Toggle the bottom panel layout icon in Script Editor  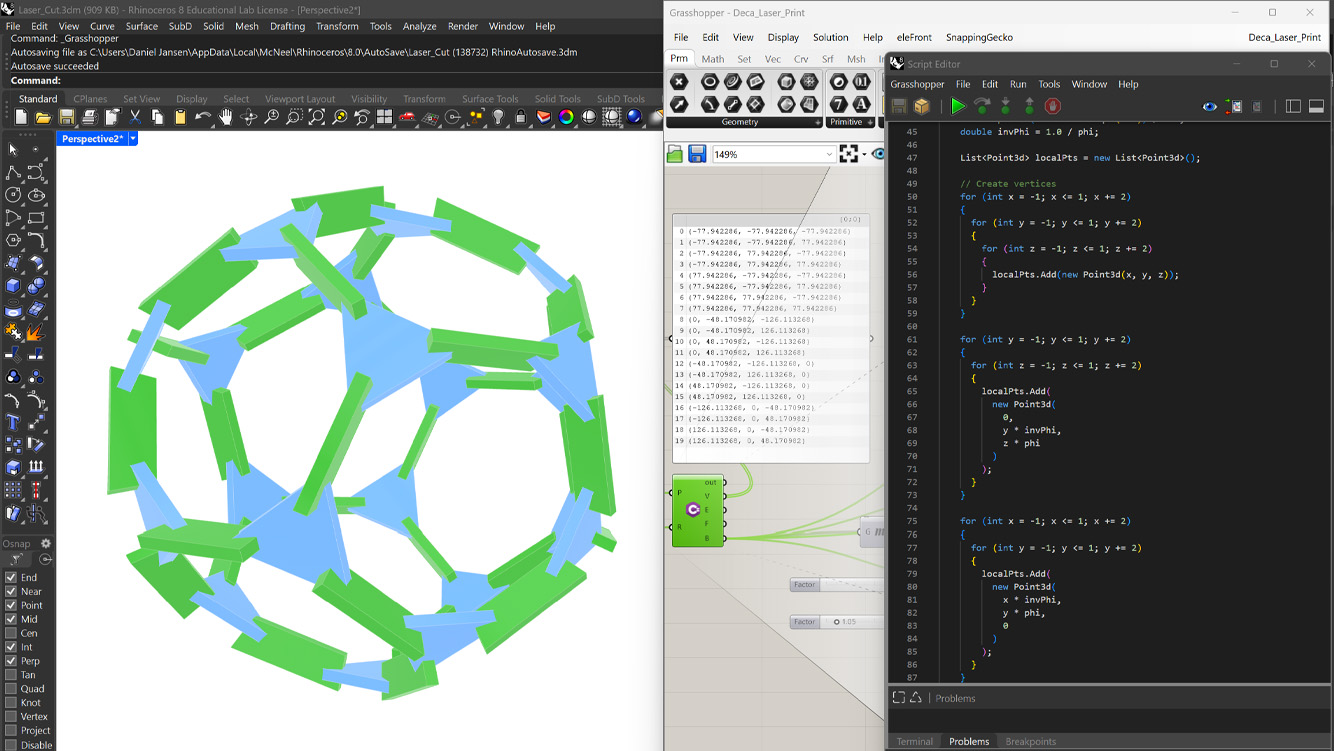coord(1316,106)
